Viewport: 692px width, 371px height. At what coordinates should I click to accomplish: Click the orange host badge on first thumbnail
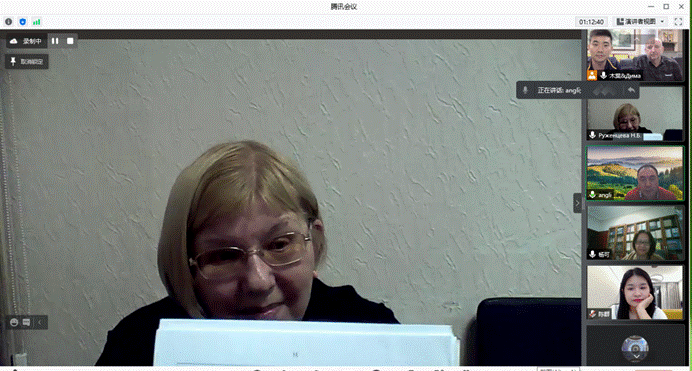(592, 75)
